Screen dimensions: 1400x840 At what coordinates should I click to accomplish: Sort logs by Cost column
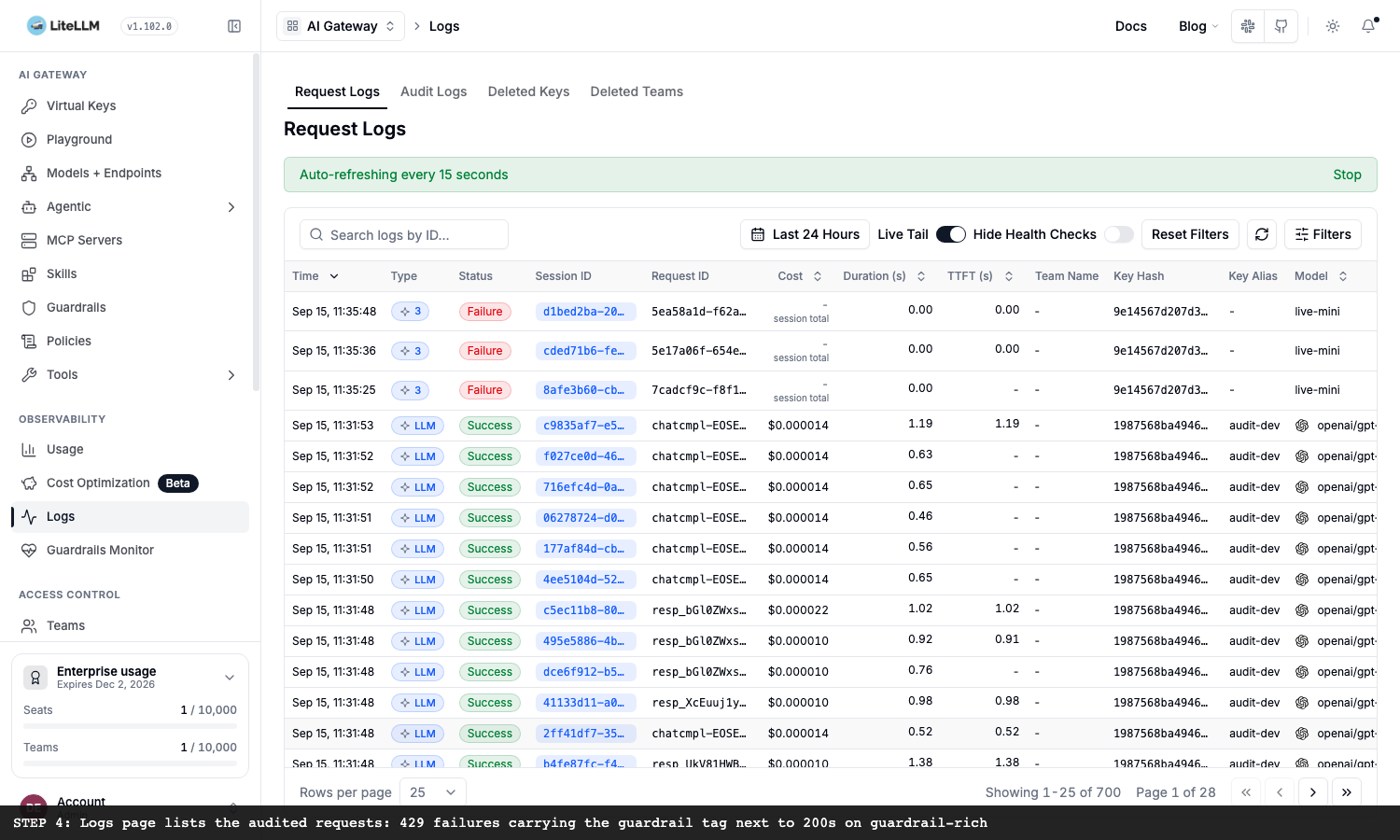coord(800,276)
